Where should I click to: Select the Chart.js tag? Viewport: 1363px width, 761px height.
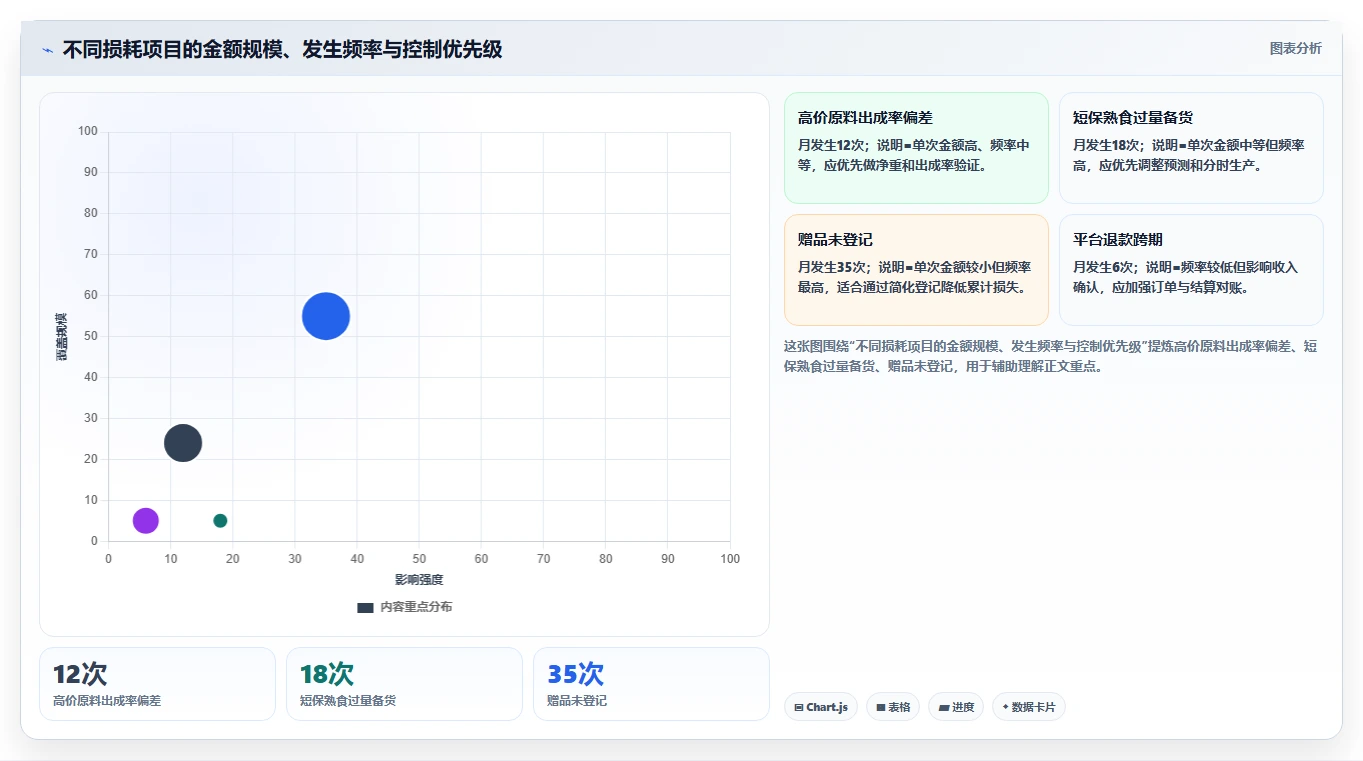click(820, 707)
